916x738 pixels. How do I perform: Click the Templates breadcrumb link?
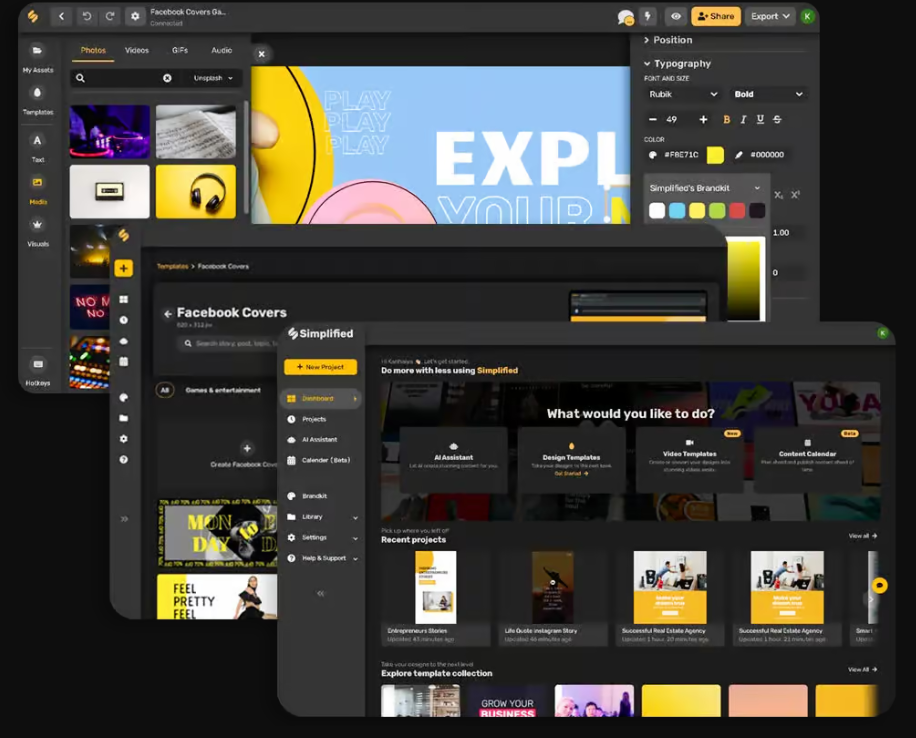click(x=172, y=266)
